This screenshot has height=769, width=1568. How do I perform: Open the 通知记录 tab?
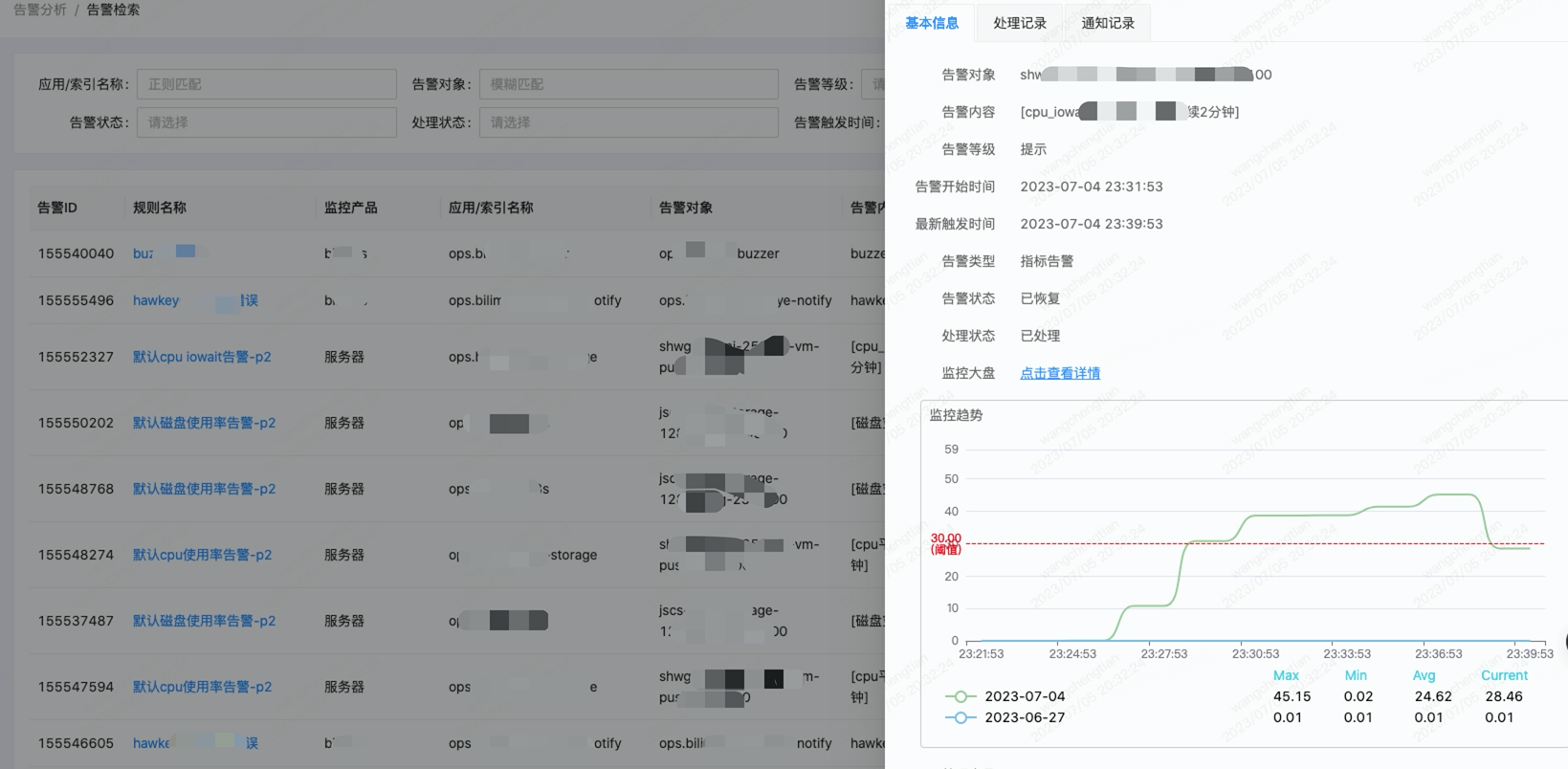click(1107, 23)
